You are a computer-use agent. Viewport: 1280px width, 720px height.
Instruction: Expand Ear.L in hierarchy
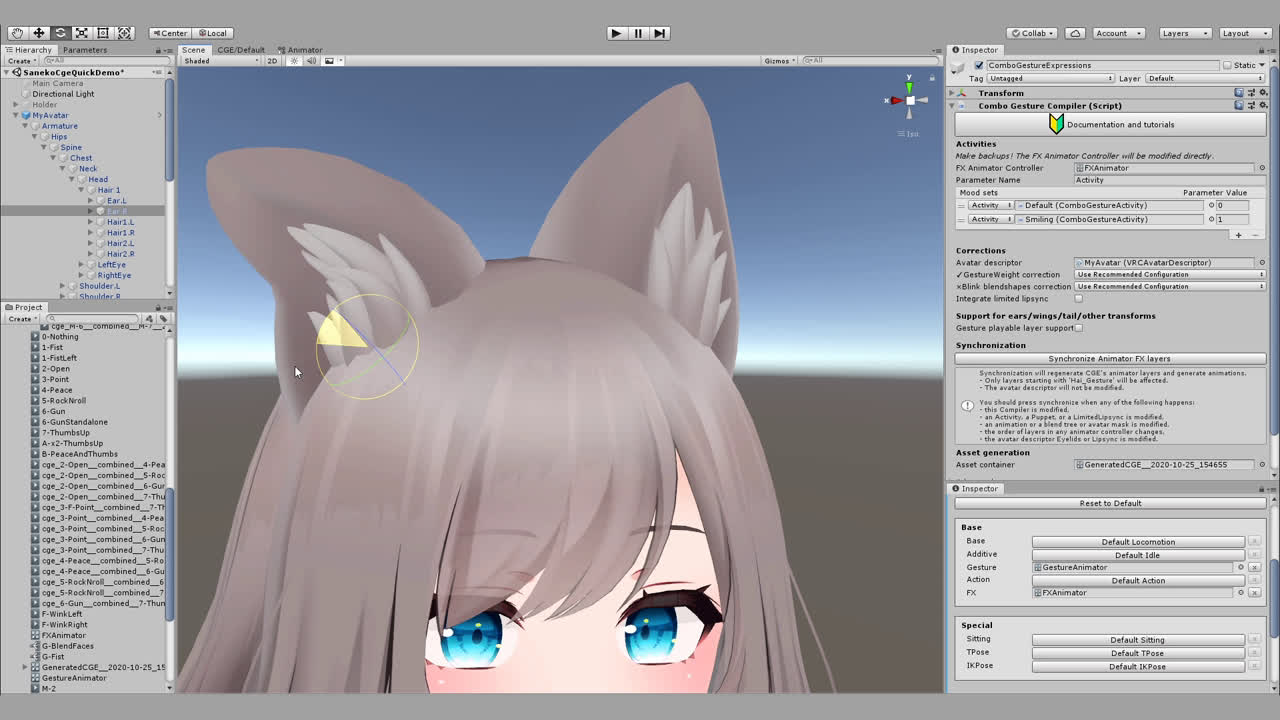pos(90,201)
